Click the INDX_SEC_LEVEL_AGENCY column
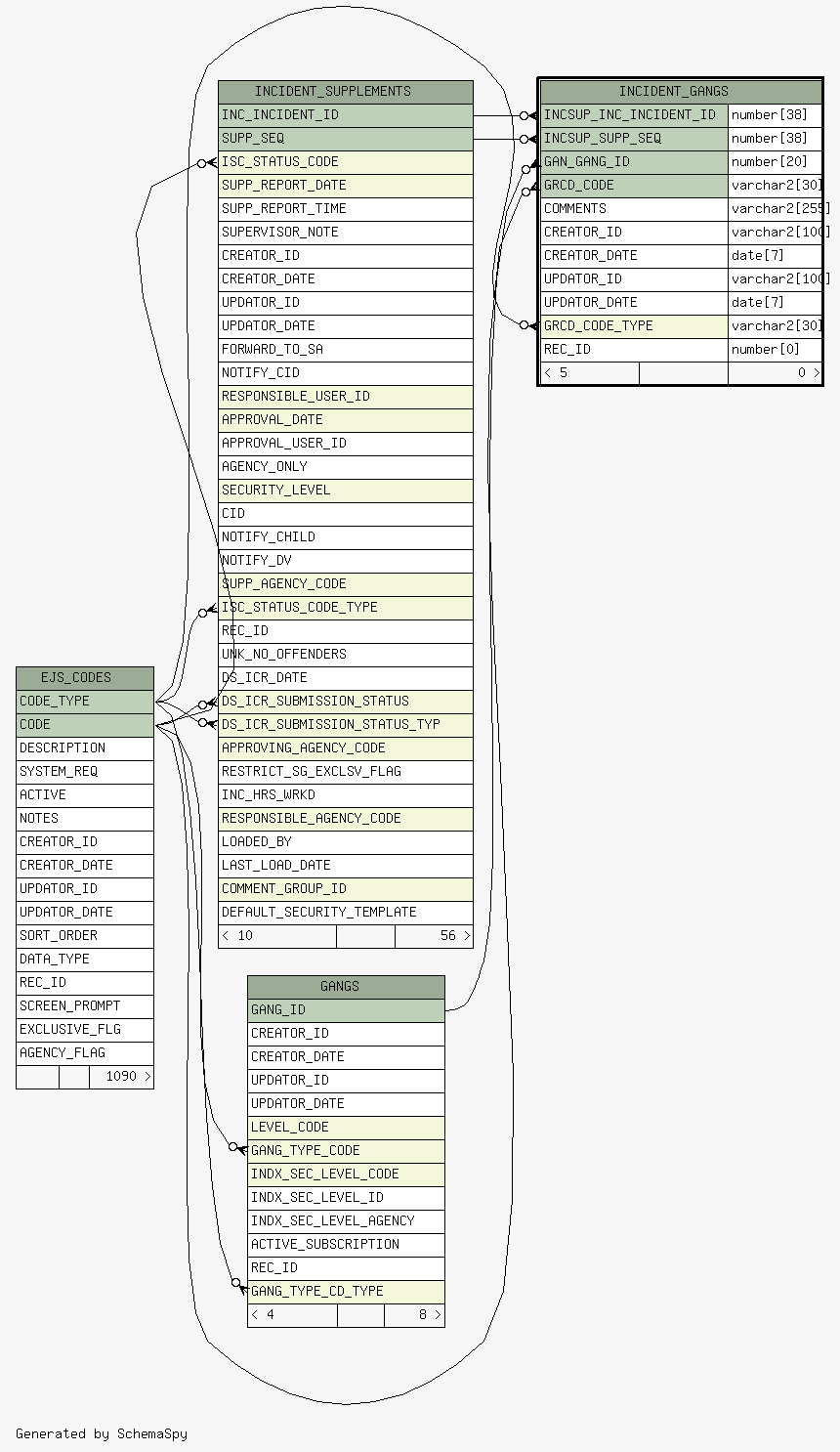The width and height of the screenshot is (840, 1452). point(346,1221)
